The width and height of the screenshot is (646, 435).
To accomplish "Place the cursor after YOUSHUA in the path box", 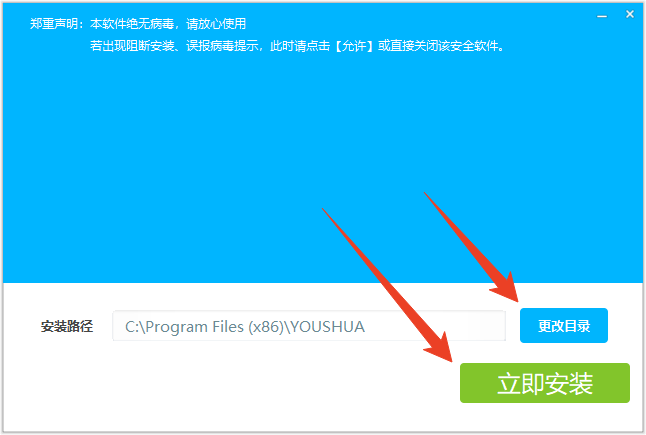I will point(367,327).
